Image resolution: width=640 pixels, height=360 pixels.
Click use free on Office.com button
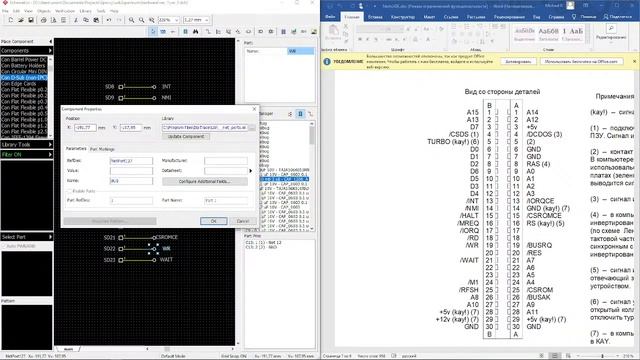click(581, 62)
